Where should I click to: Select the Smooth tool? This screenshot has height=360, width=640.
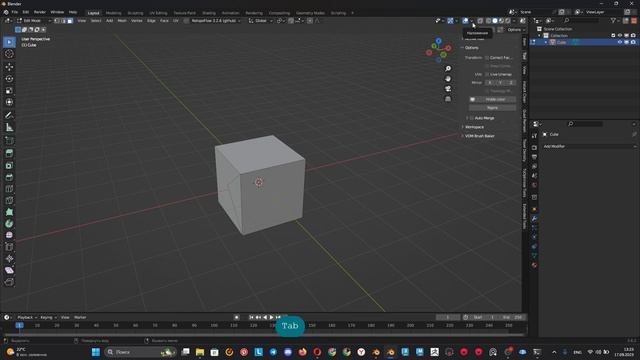coord(9,236)
